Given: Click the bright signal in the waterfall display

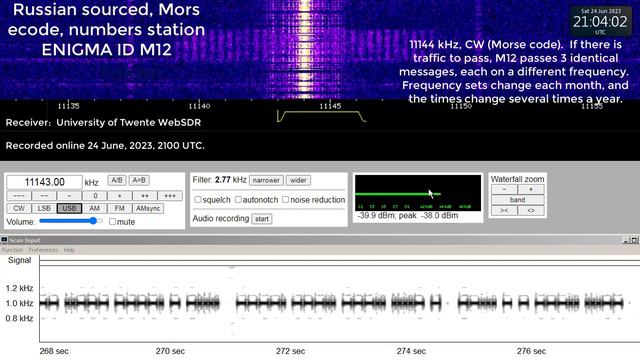Looking at the screenshot, I should point(305,49).
